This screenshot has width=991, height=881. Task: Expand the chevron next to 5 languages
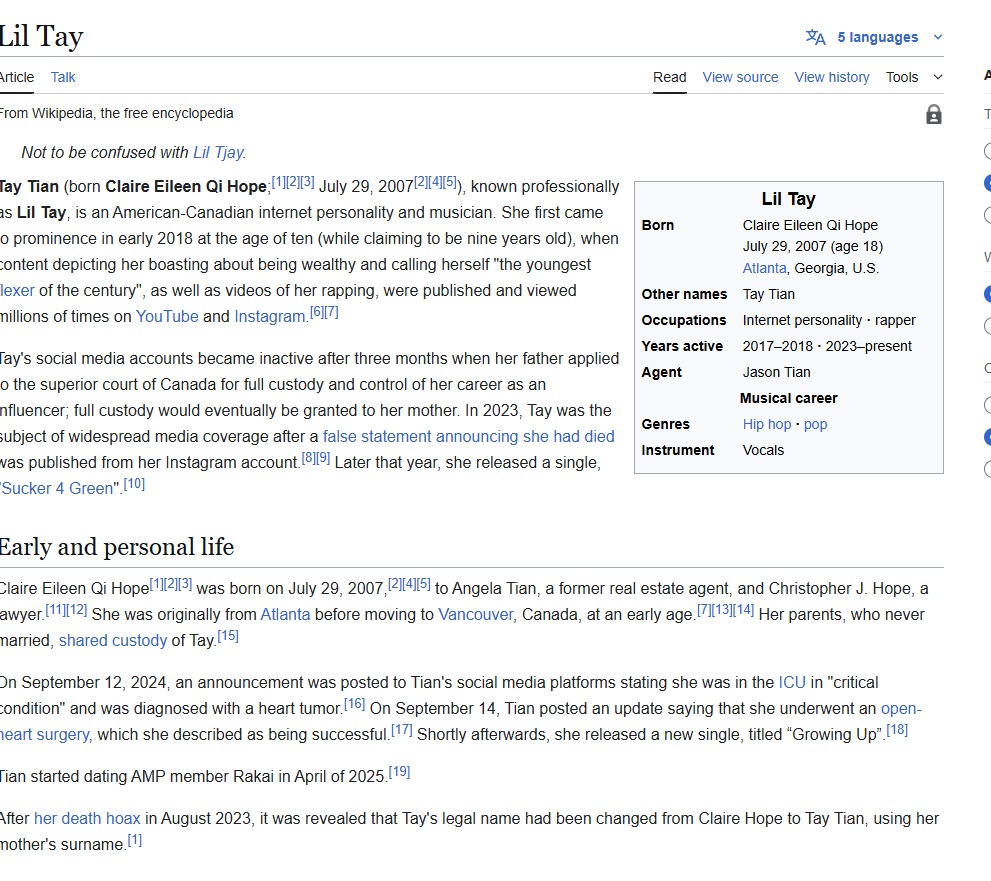click(x=938, y=37)
